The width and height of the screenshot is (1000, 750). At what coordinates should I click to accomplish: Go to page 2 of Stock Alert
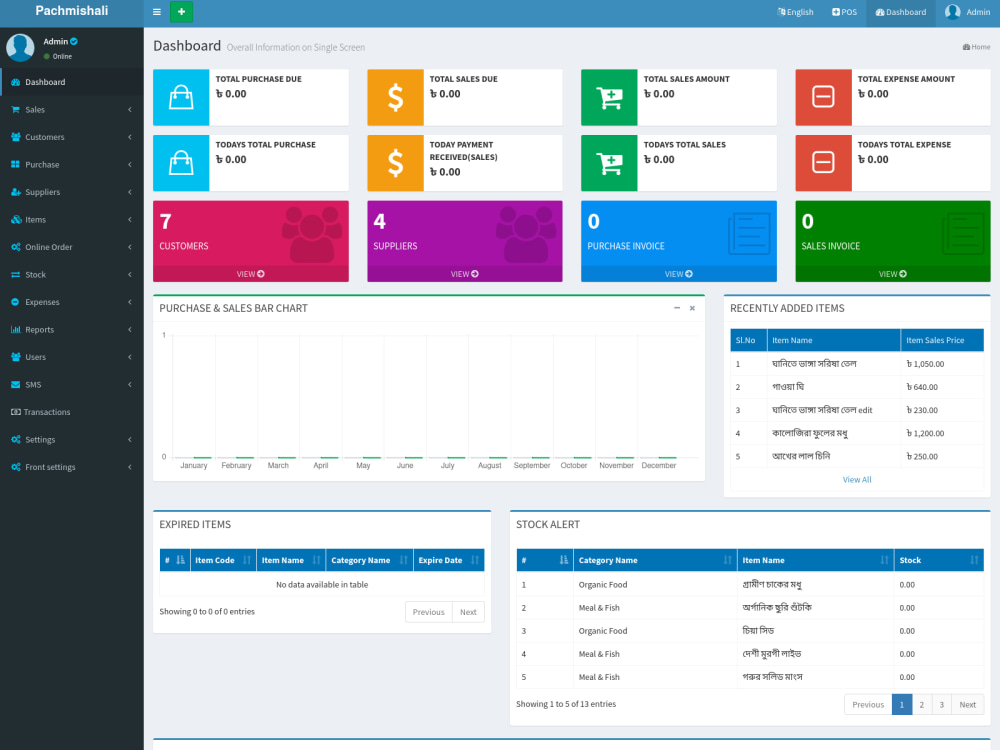click(922, 704)
